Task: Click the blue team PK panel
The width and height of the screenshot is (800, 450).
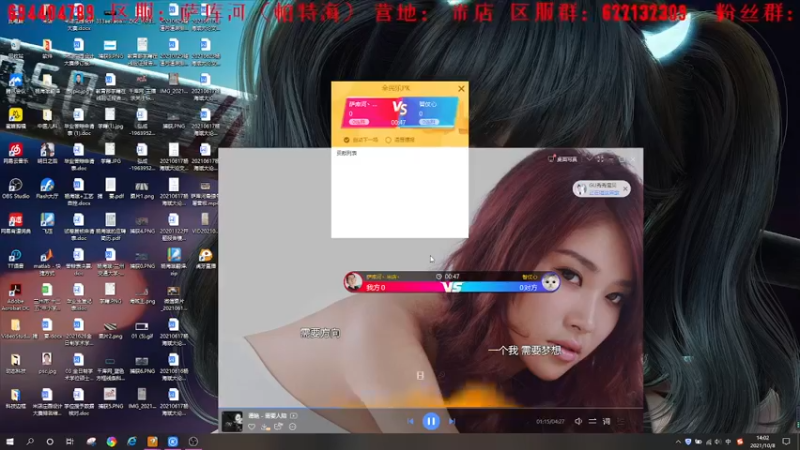Action: pos(431,112)
